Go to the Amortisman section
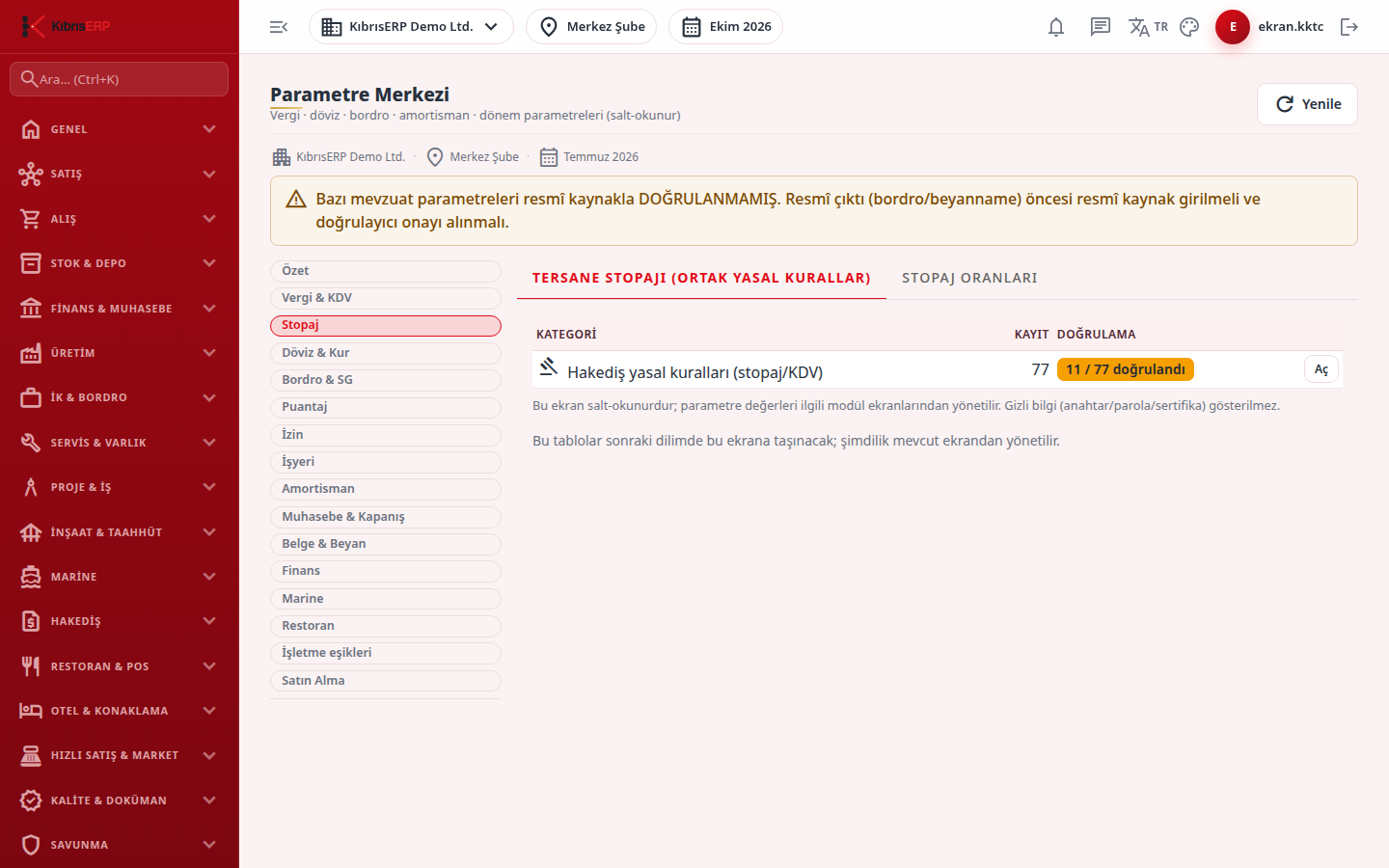 [x=386, y=489]
